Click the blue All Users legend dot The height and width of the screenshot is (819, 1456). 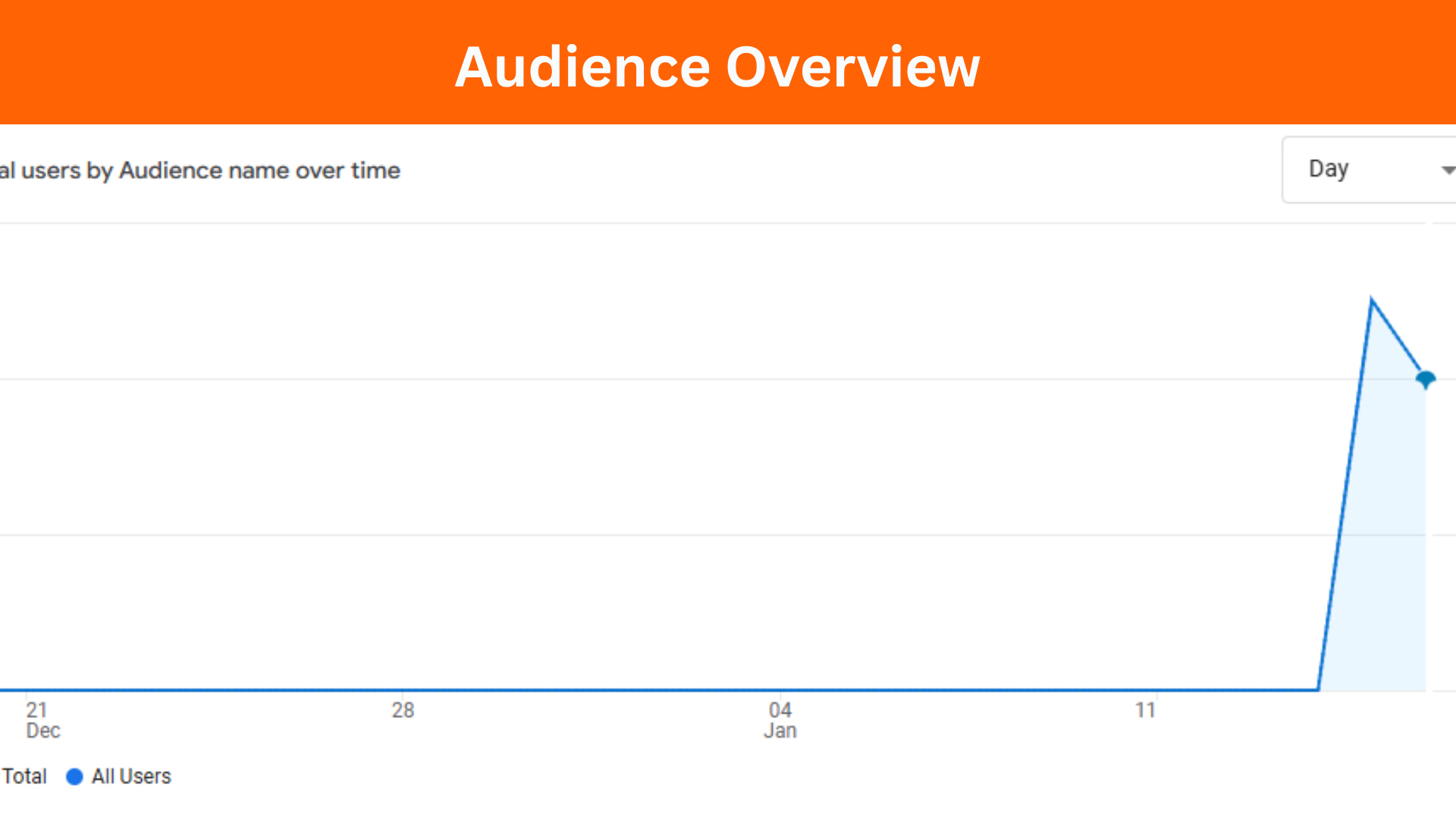(74, 777)
